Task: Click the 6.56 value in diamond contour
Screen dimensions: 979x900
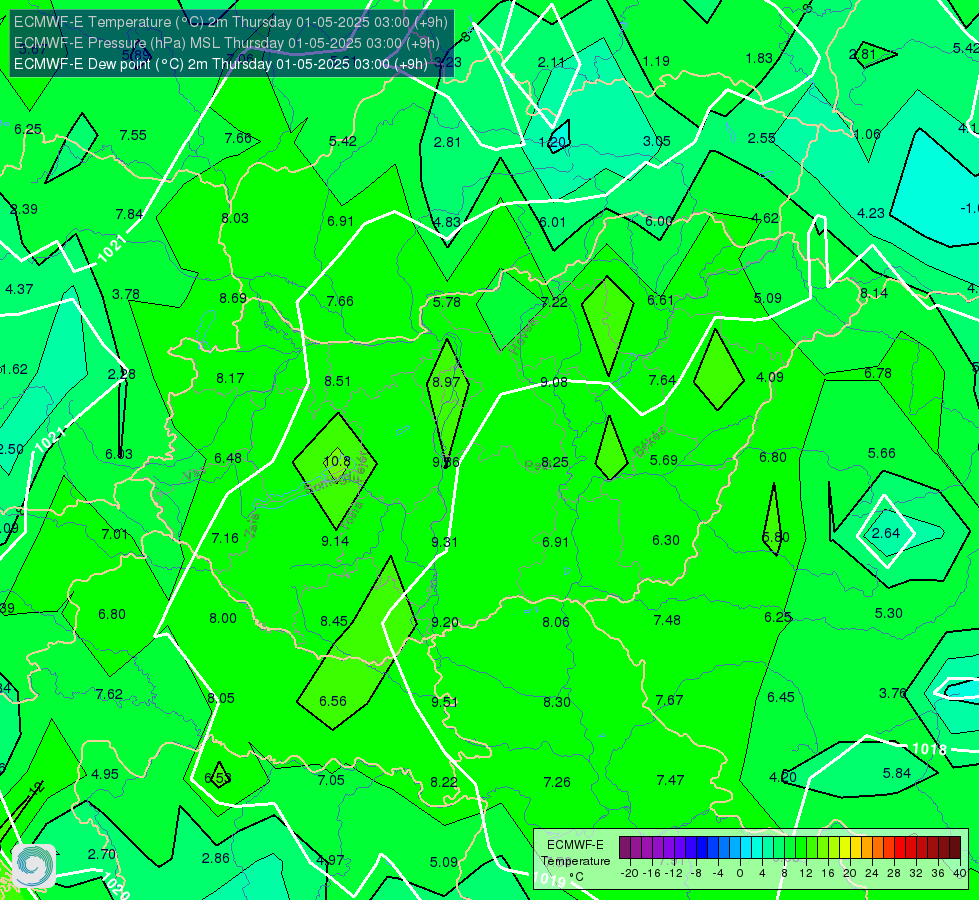Action: 333,701
